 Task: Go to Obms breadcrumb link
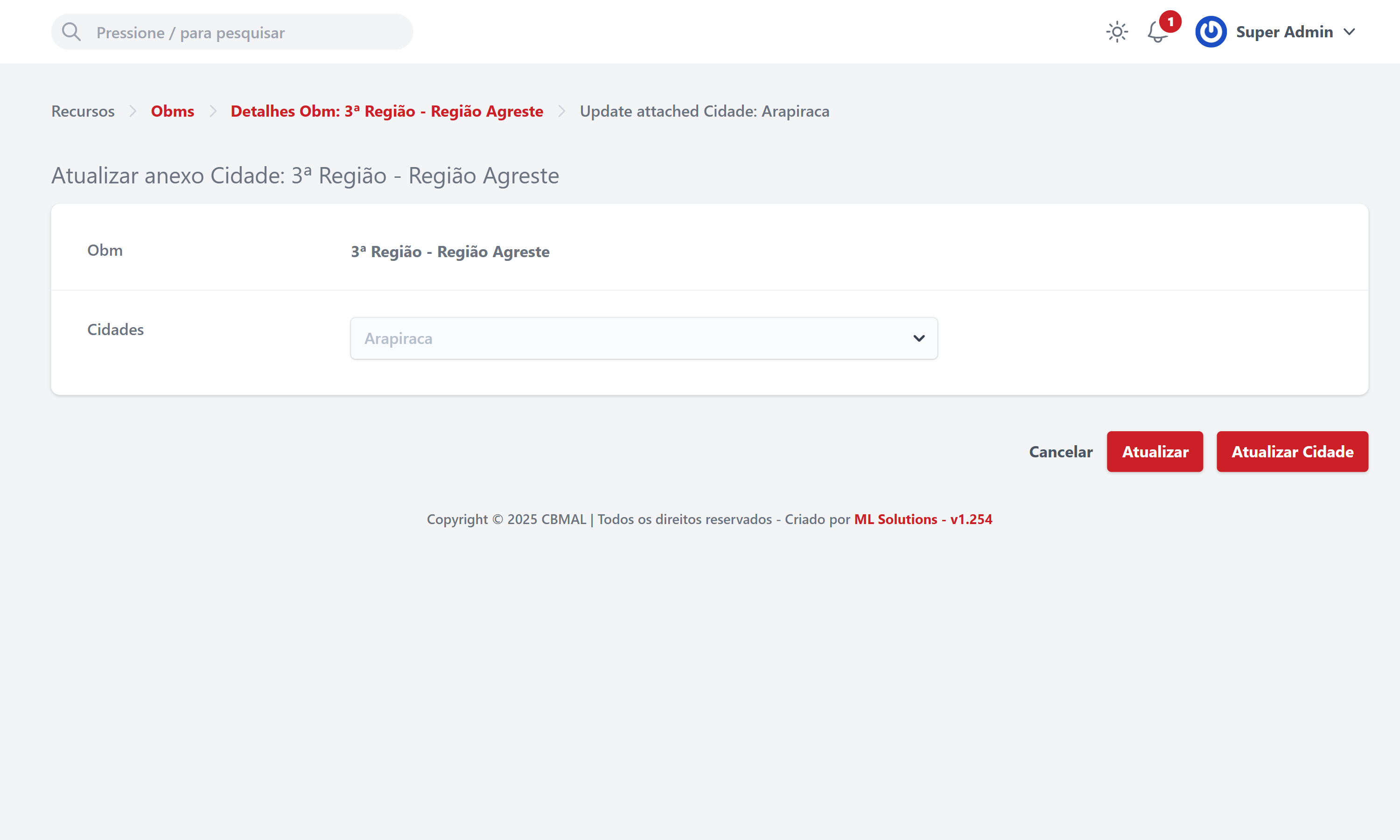coord(173,111)
